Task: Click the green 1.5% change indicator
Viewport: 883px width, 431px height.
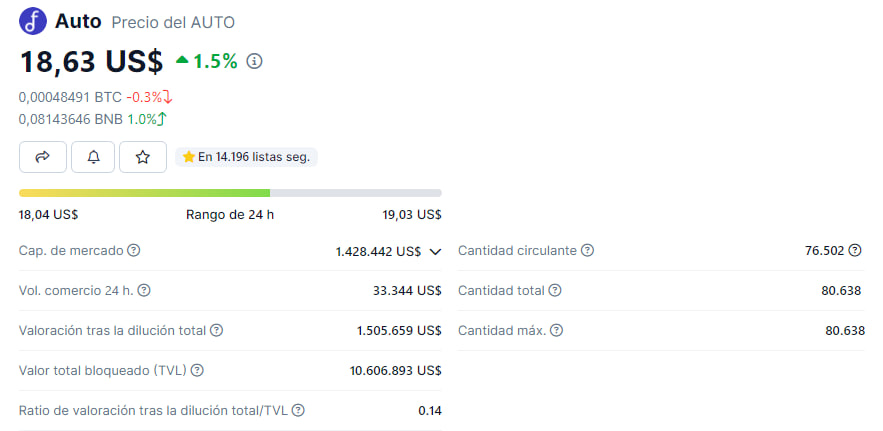Action: (x=207, y=61)
